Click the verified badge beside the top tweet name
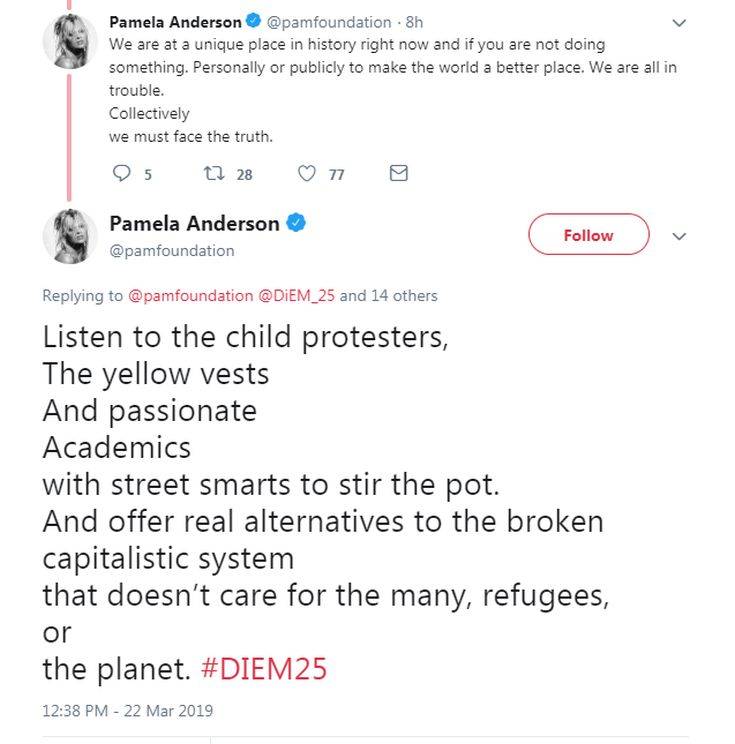 click(x=253, y=22)
